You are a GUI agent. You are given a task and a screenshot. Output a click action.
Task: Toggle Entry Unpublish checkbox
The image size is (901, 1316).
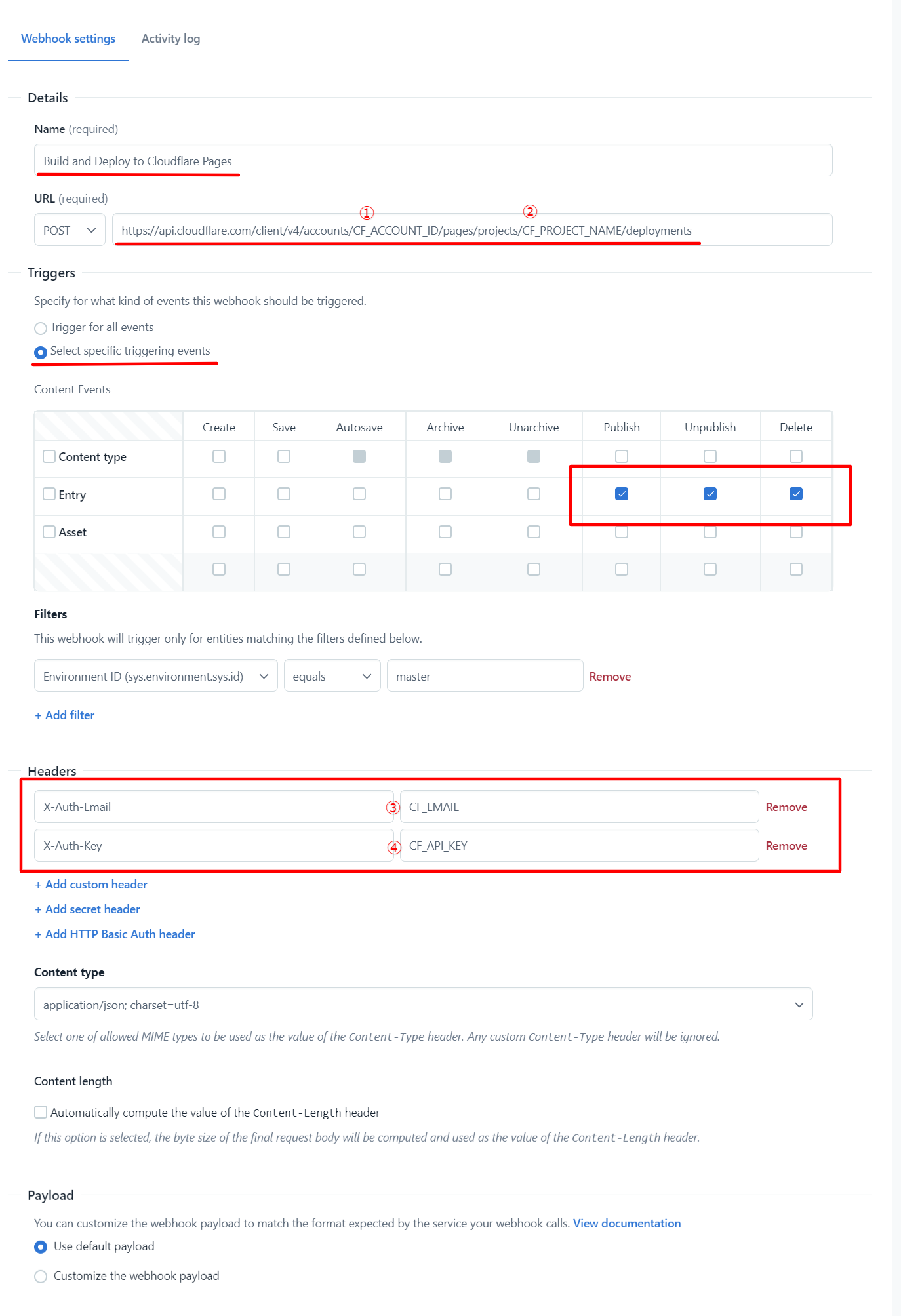(710, 494)
